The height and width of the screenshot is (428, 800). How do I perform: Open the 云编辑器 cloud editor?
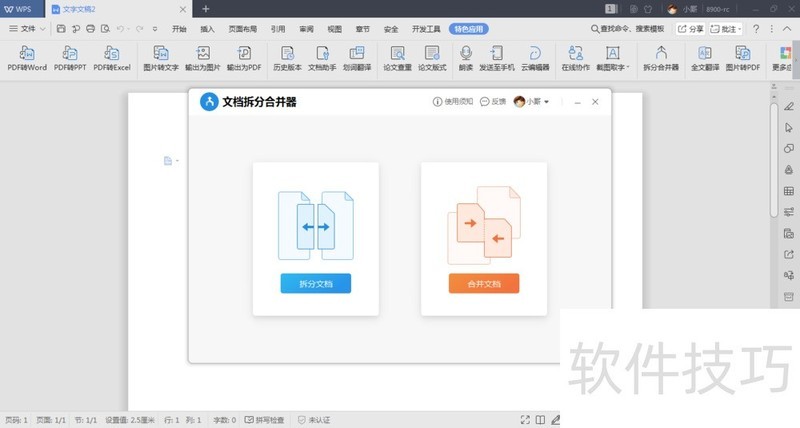[x=535, y=58]
